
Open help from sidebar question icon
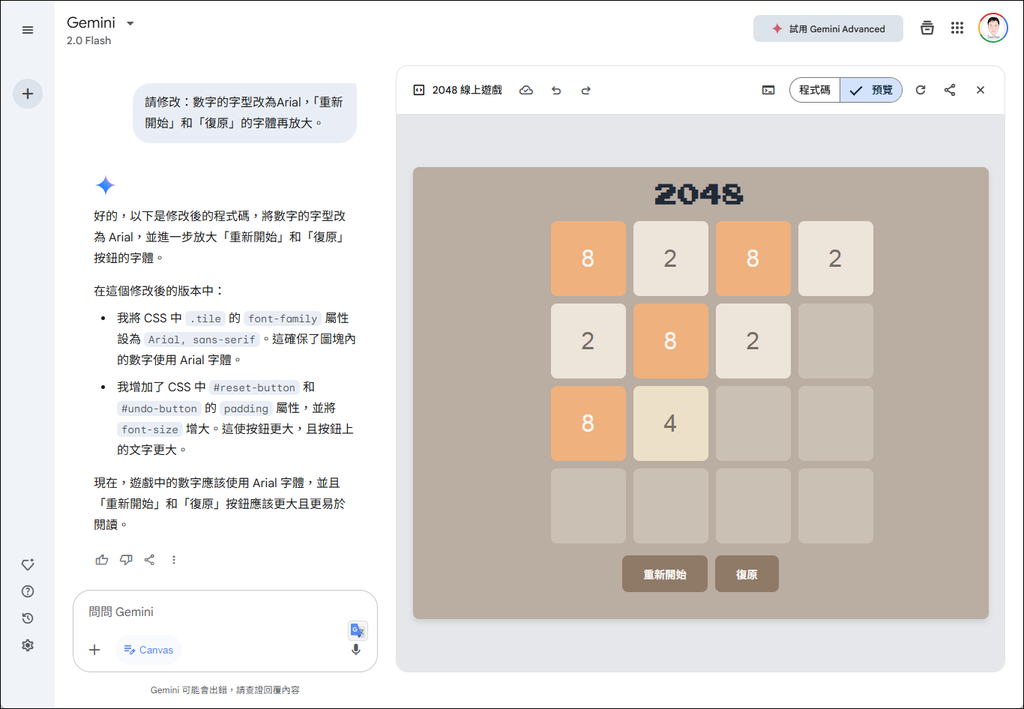27,591
